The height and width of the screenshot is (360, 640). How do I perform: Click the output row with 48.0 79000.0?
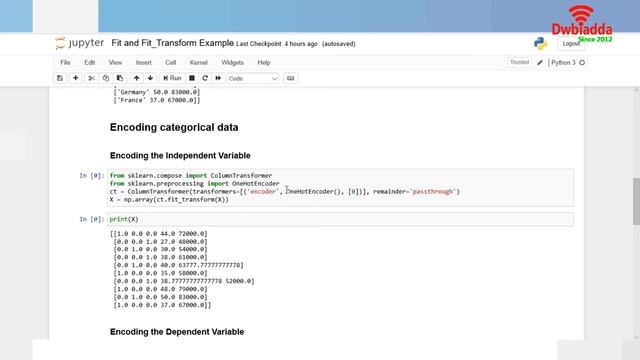pyautogui.click(x=160, y=289)
